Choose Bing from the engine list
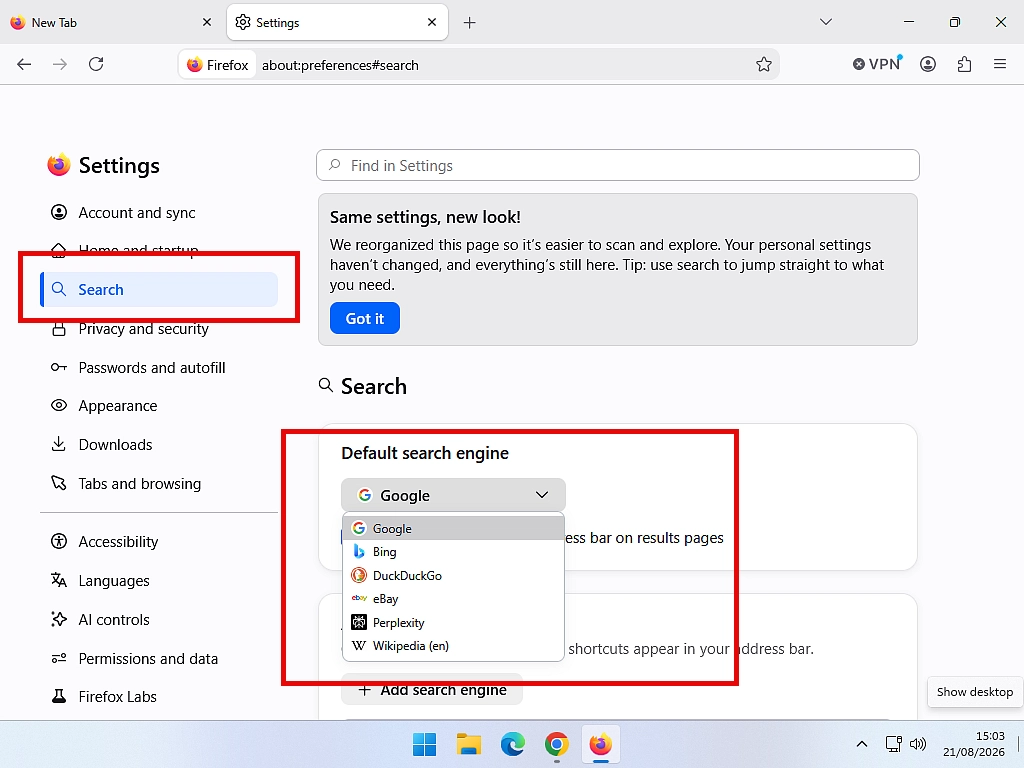 [x=453, y=552]
